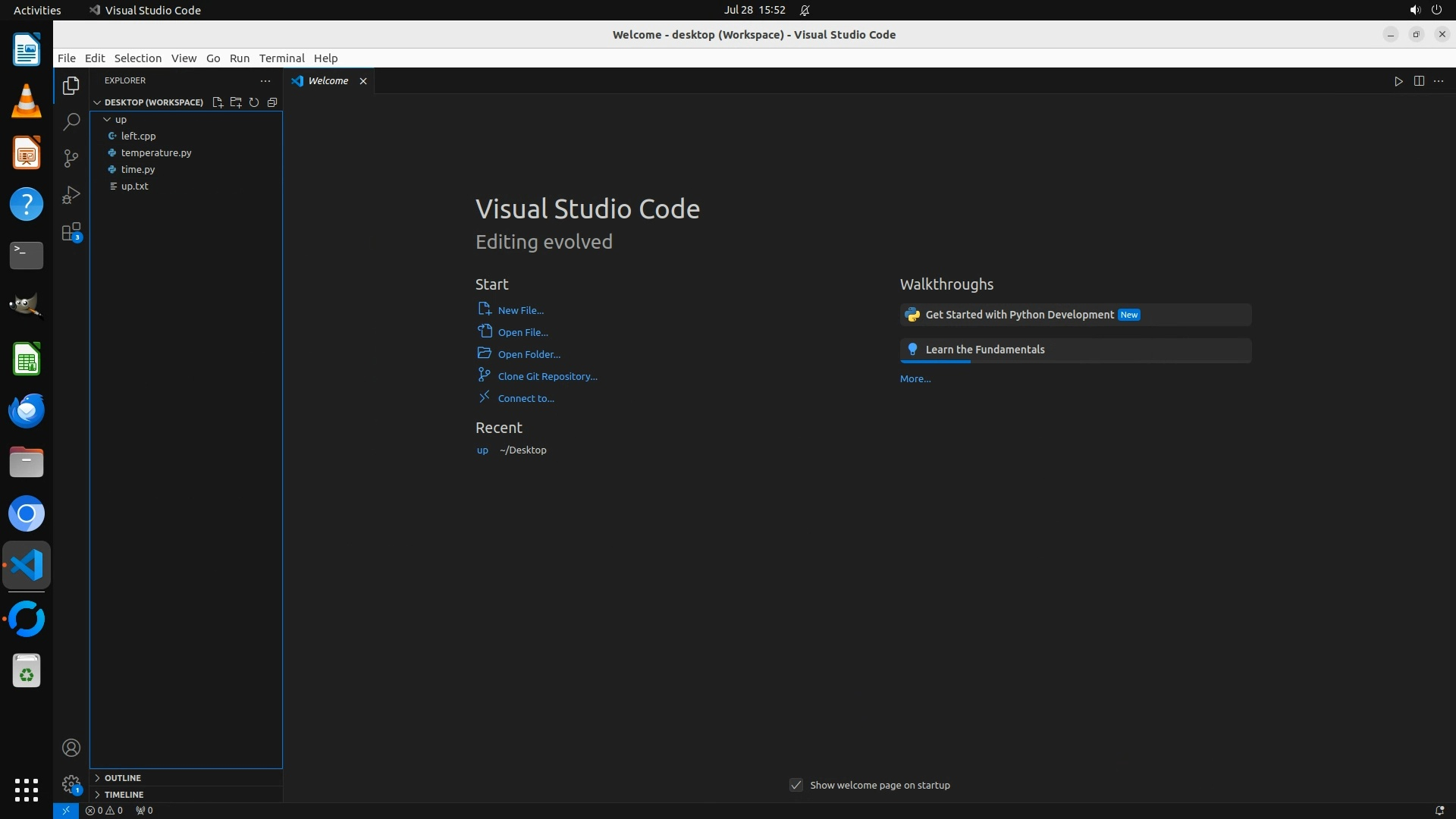This screenshot has height=819, width=1456.
Task: Click the Clone Git Repository link
Action: click(547, 376)
